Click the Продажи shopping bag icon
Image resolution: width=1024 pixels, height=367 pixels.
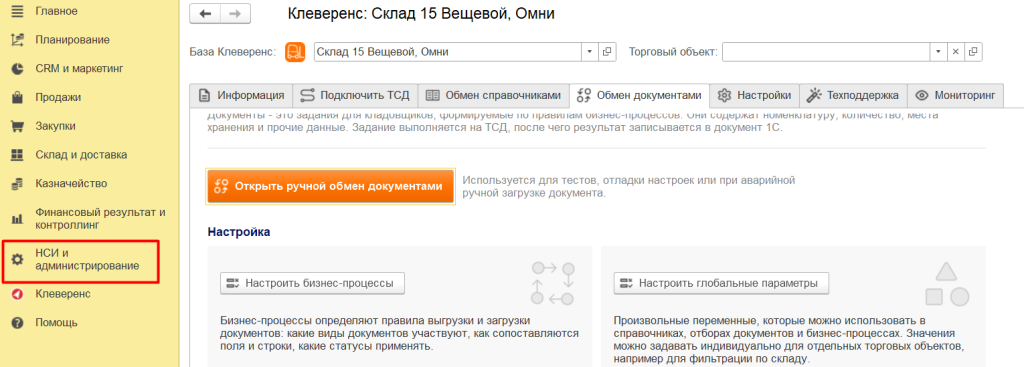click(18, 97)
